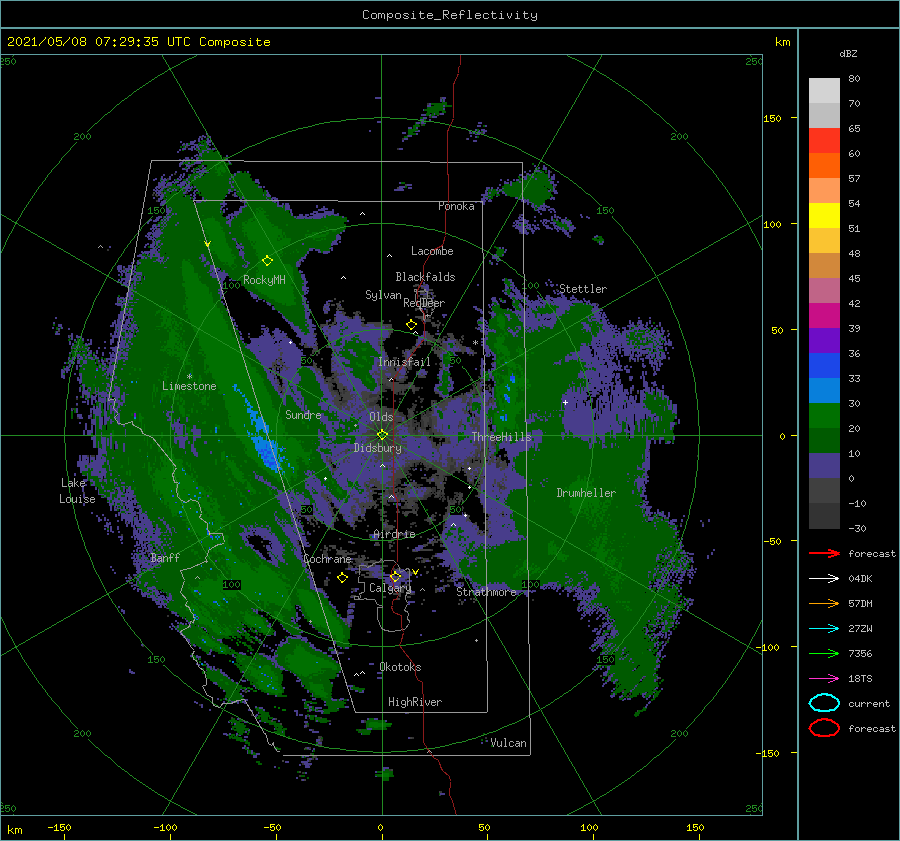The width and height of the screenshot is (900, 841).
Task: Select the indigo swatch between 10 and 0
Action: (824, 466)
